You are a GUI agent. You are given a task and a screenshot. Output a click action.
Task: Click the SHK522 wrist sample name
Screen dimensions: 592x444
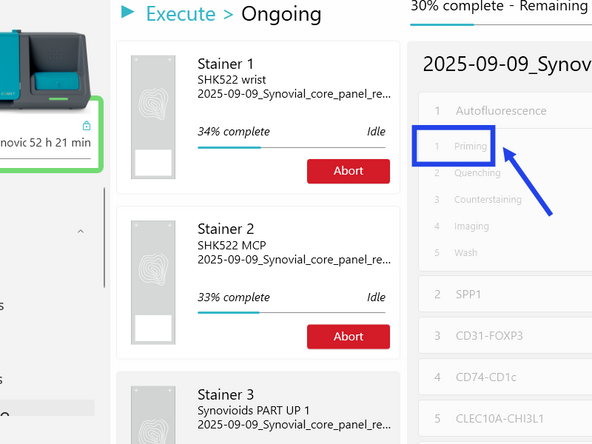(x=232, y=80)
